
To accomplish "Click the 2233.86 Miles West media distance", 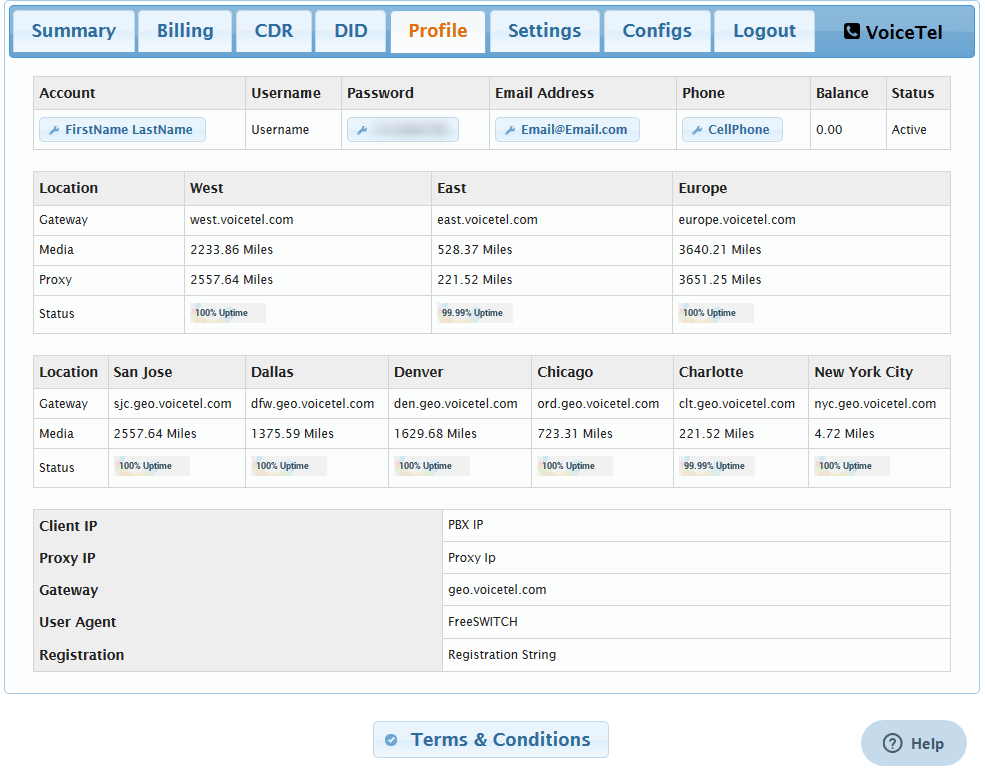I will pos(232,250).
